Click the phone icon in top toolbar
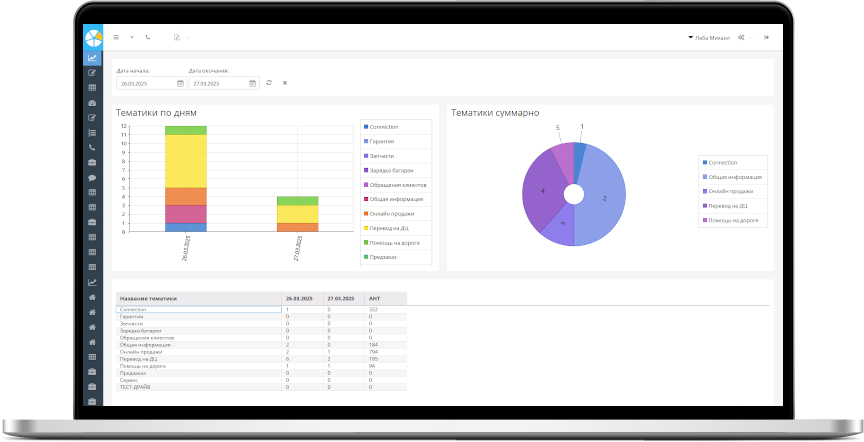The height and width of the screenshot is (442, 864). (148, 37)
